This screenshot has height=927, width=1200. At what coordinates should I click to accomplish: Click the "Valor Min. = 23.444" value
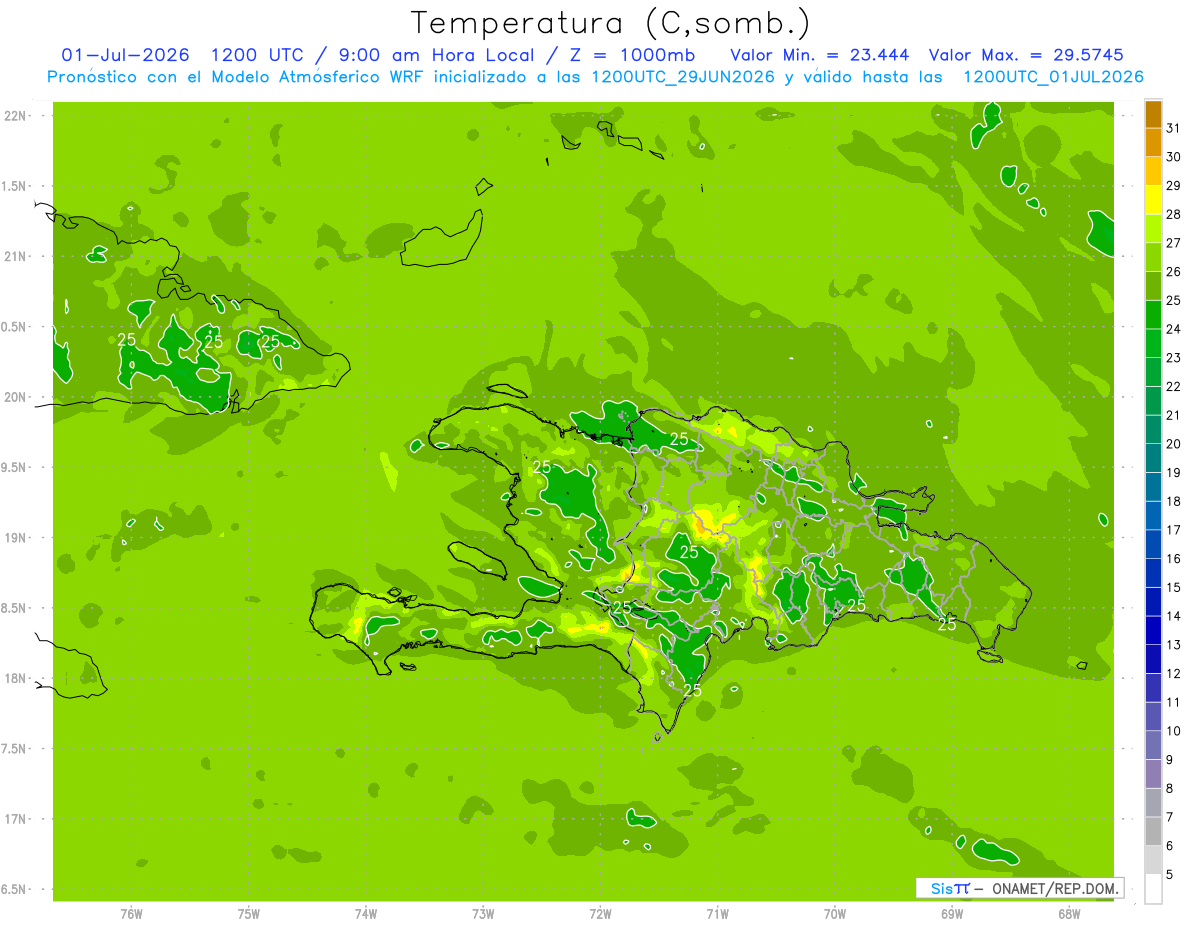point(820,55)
